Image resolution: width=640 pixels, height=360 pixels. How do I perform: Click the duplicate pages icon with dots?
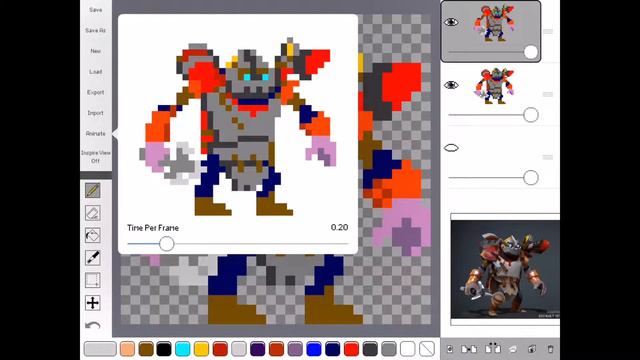[x=493, y=348]
